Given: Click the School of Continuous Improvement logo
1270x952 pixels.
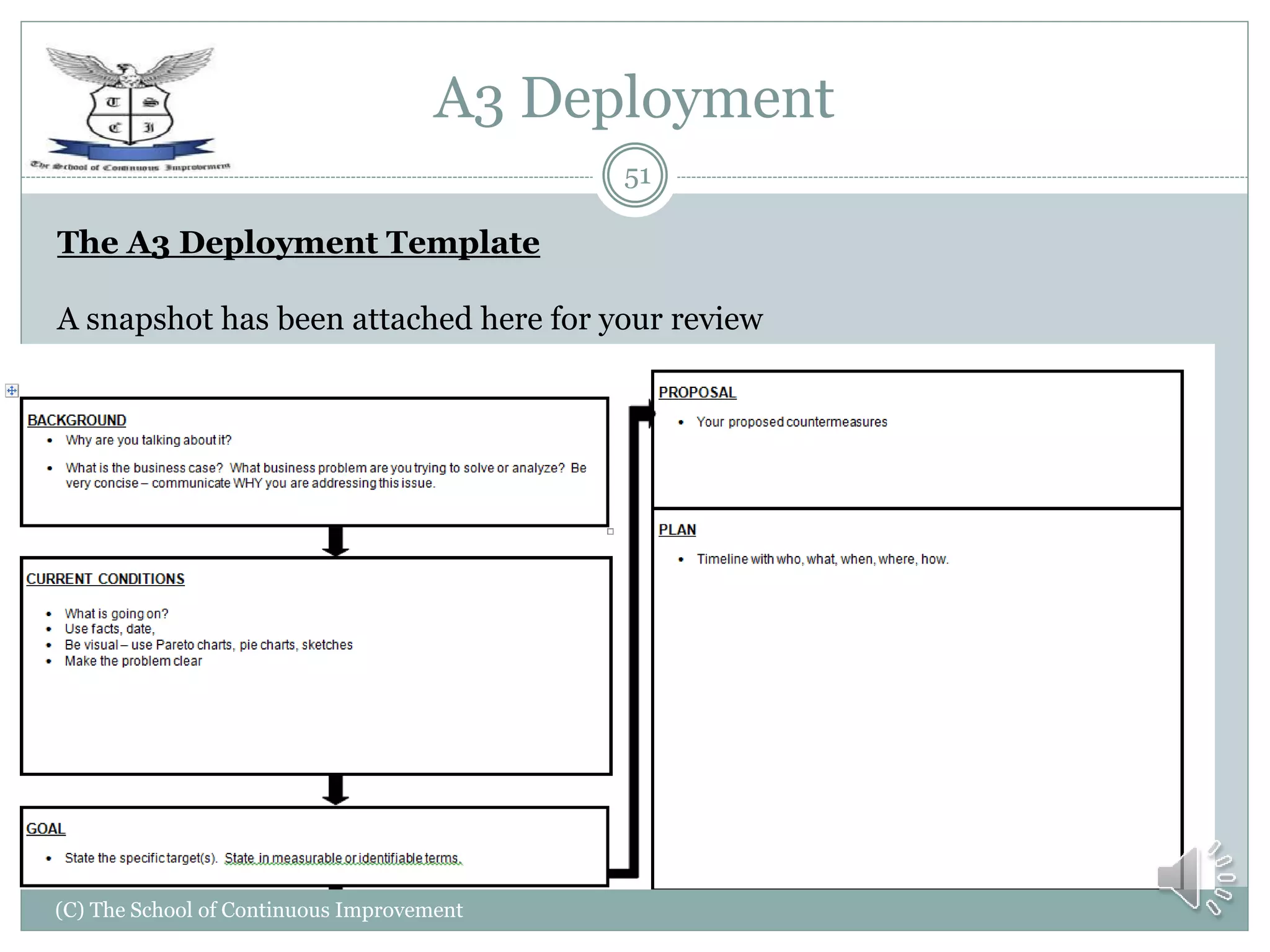Looking at the screenshot, I should 130,109.
